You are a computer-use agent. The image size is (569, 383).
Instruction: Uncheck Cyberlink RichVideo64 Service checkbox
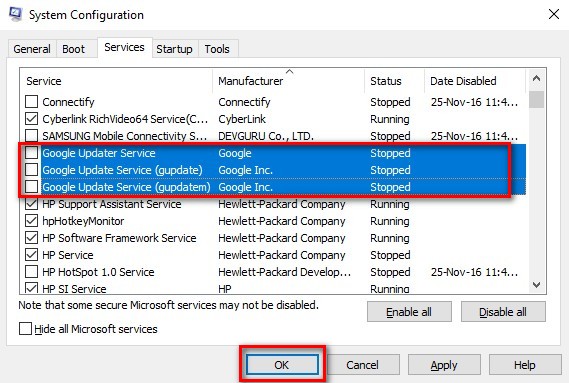tap(32, 119)
